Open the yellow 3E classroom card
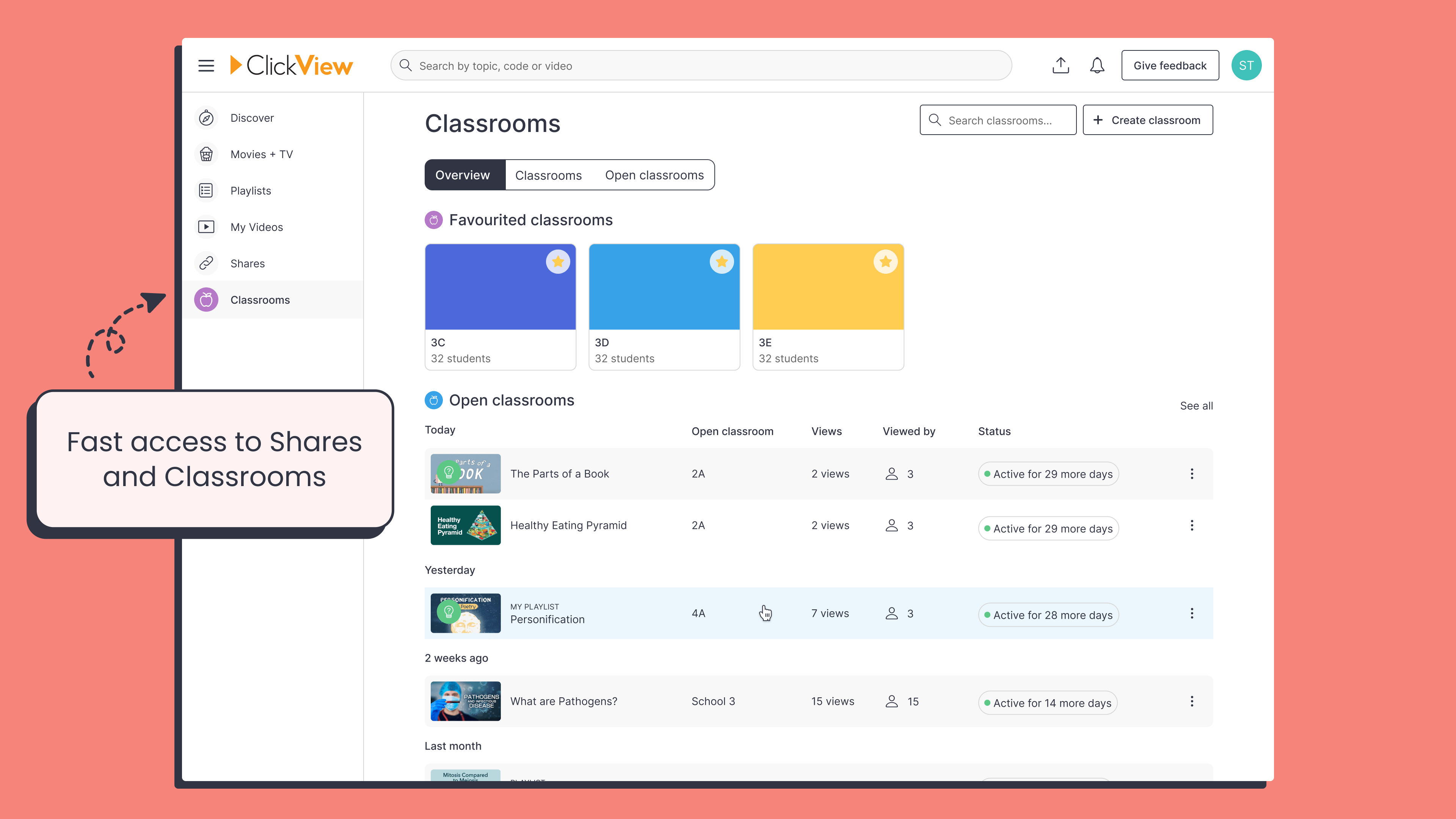This screenshot has height=819, width=1456. (827, 307)
